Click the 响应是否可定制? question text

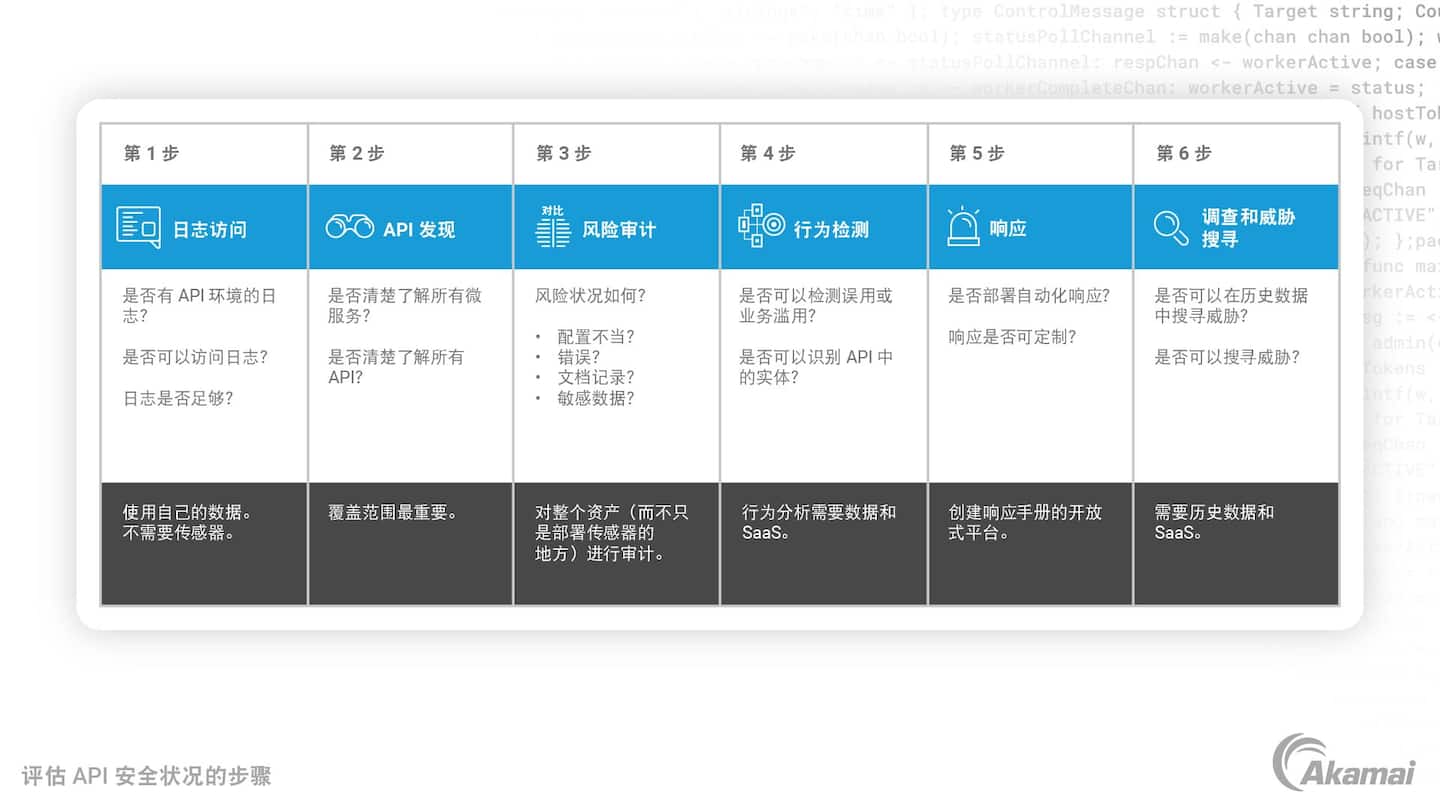coord(1012,337)
